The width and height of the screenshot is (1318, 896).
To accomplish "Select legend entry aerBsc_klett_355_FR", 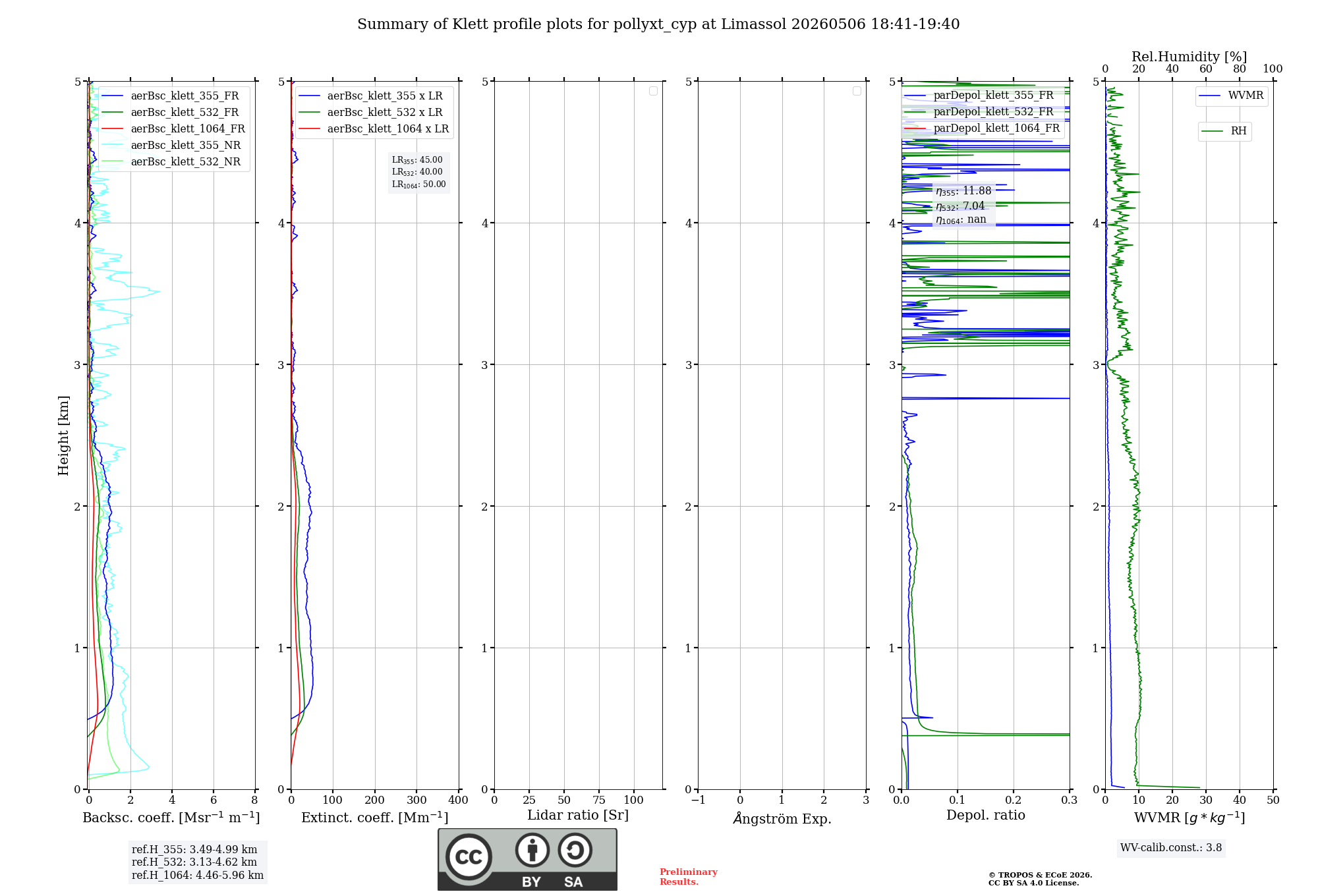I will [x=174, y=96].
